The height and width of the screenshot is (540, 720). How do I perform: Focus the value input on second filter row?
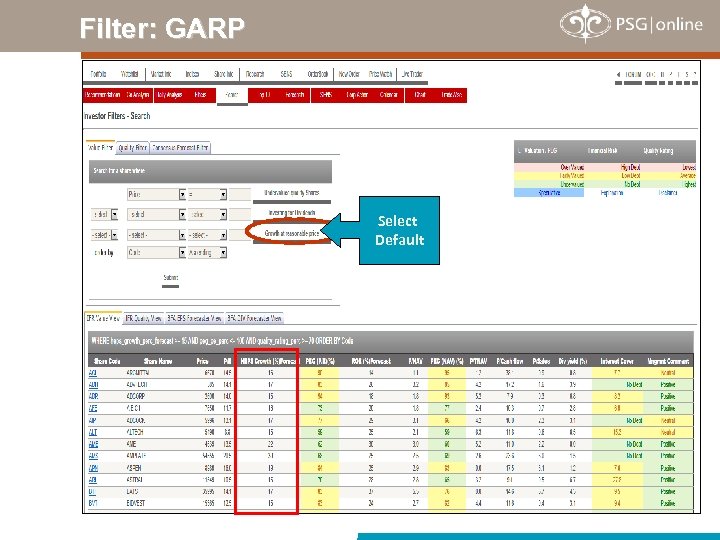click(x=240, y=214)
